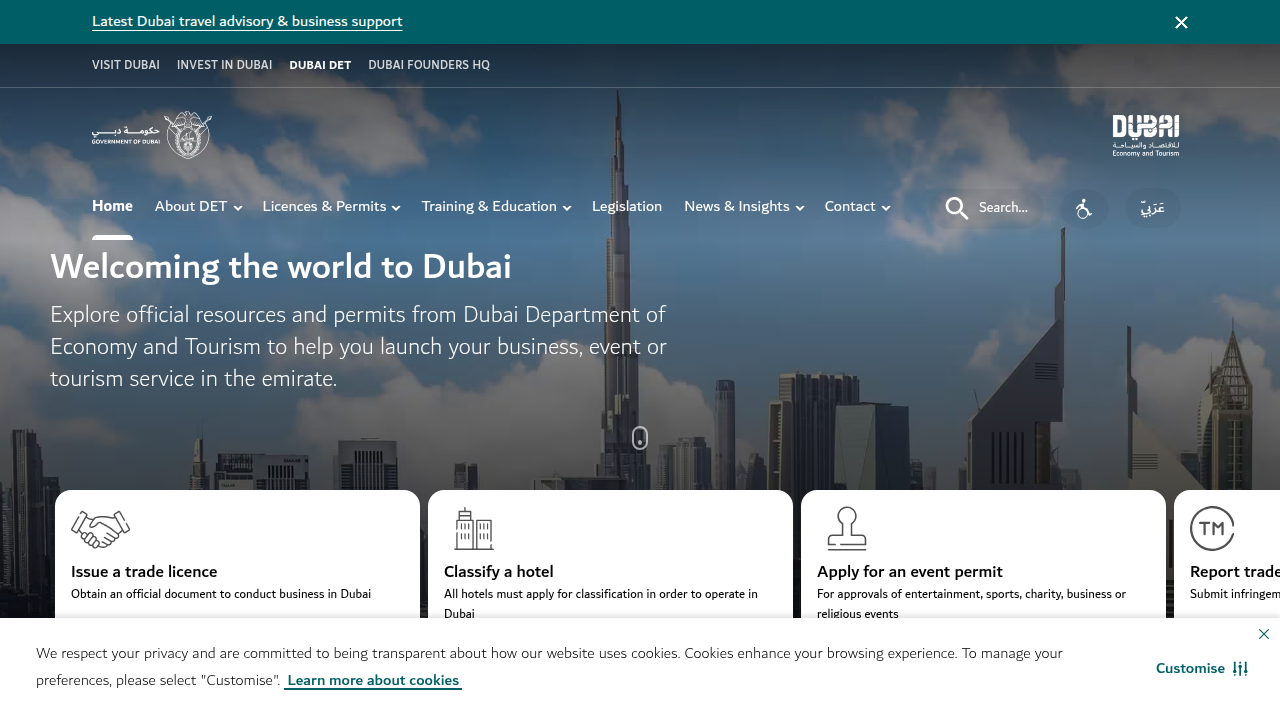Click the TM trademark icon

1212,528
